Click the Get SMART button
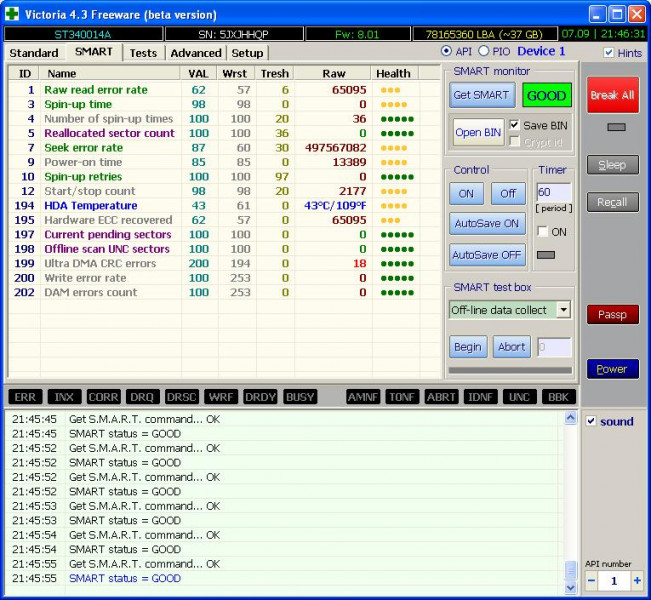 pos(482,95)
